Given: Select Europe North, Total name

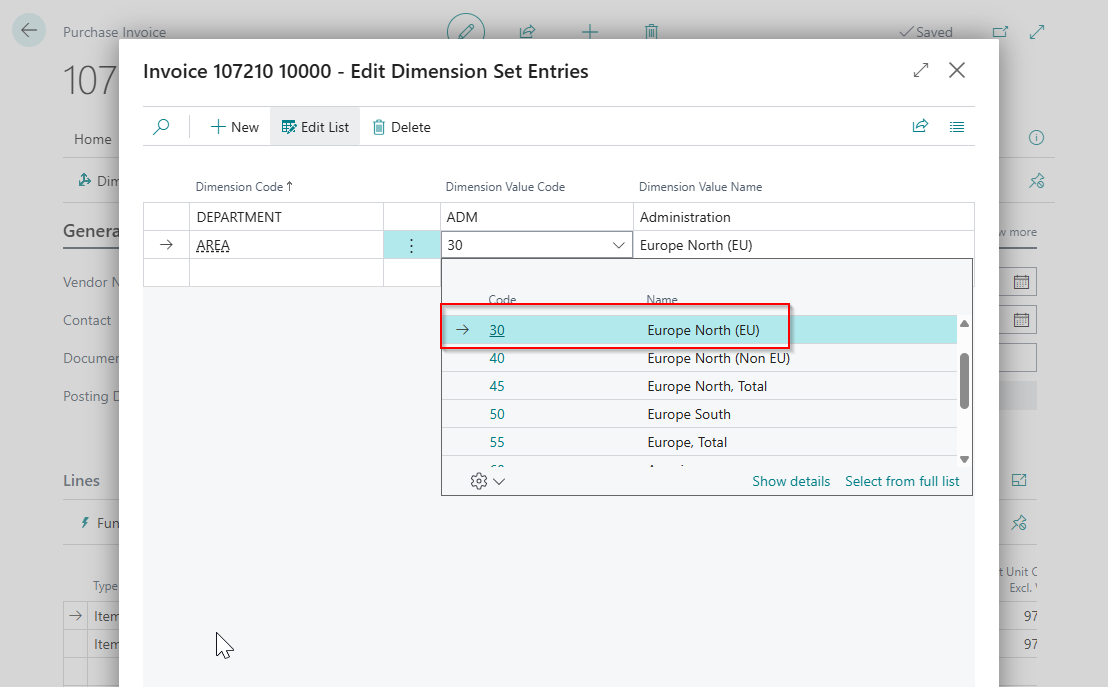Looking at the screenshot, I should [x=707, y=387].
